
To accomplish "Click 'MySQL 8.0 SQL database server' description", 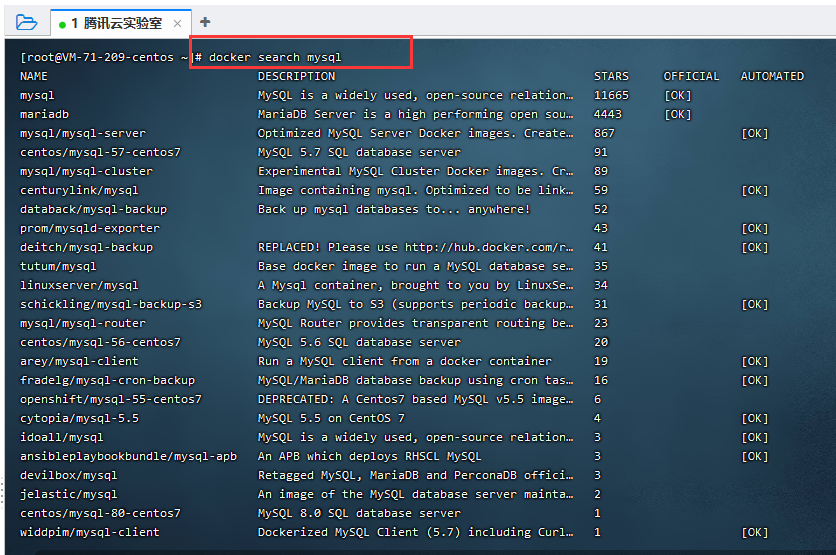I will point(359,513).
